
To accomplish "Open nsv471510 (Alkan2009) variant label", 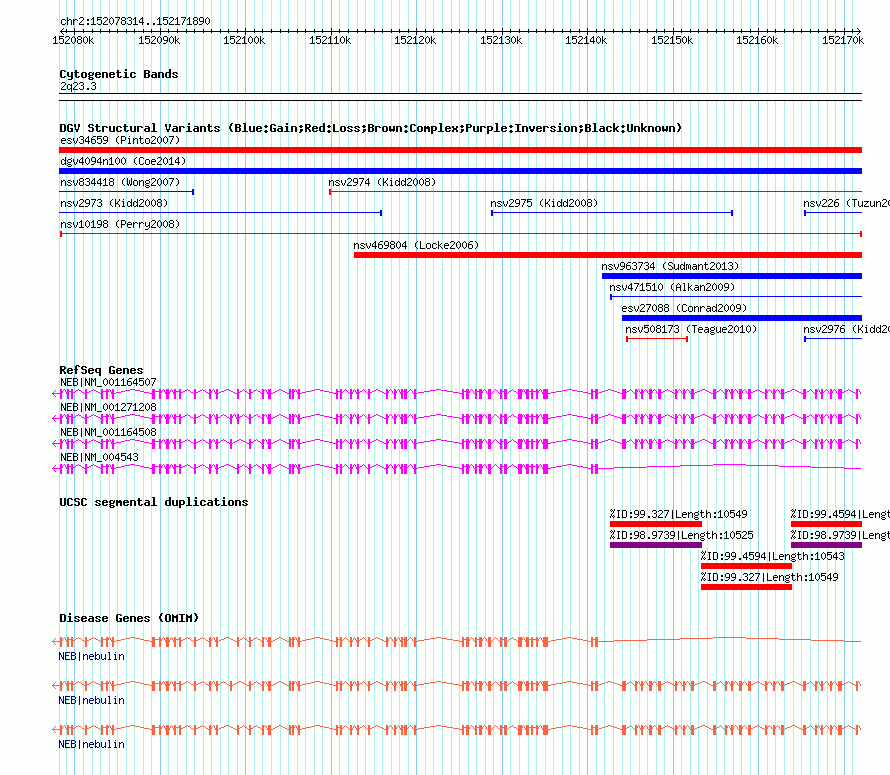I will [x=672, y=287].
